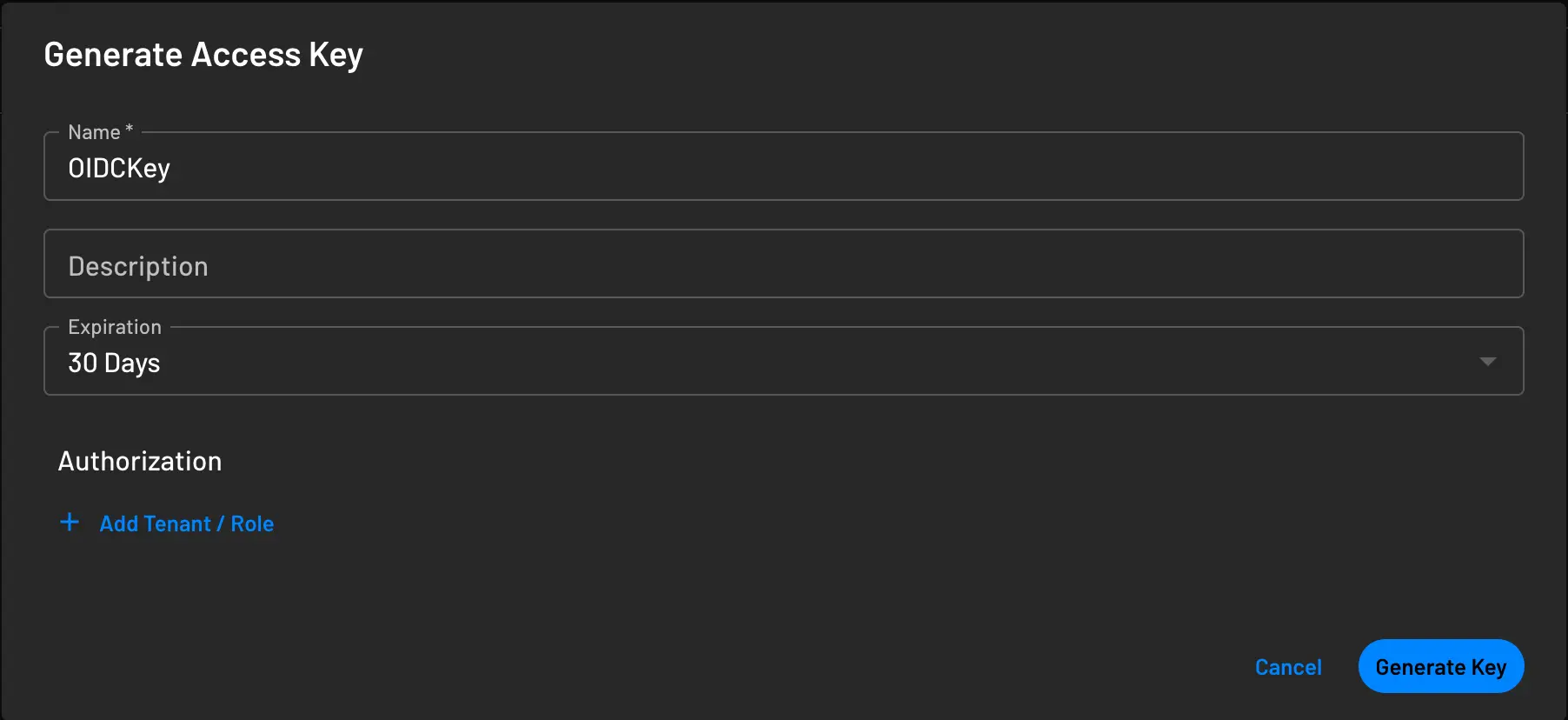The width and height of the screenshot is (1568, 720).
Task: Click the Add Tenant / Role link
Action: [x=186, y=523]
